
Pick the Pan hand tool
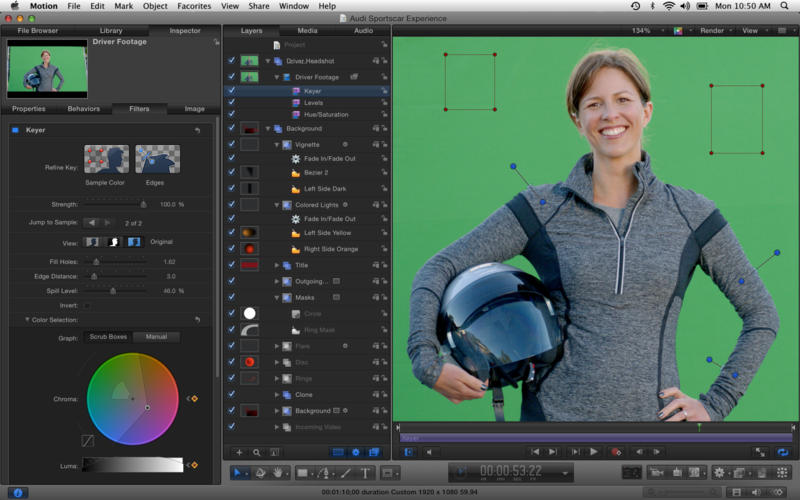coord(278,473)
